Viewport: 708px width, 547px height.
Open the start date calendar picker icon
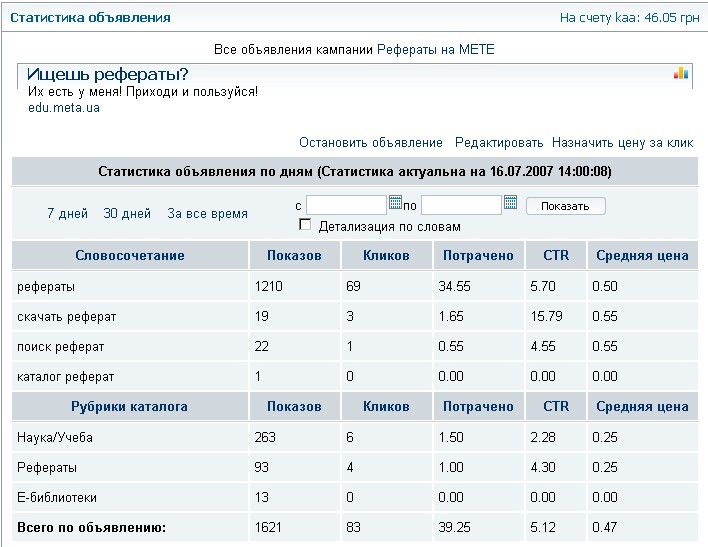pyautogui.click(x=395, y=204)
